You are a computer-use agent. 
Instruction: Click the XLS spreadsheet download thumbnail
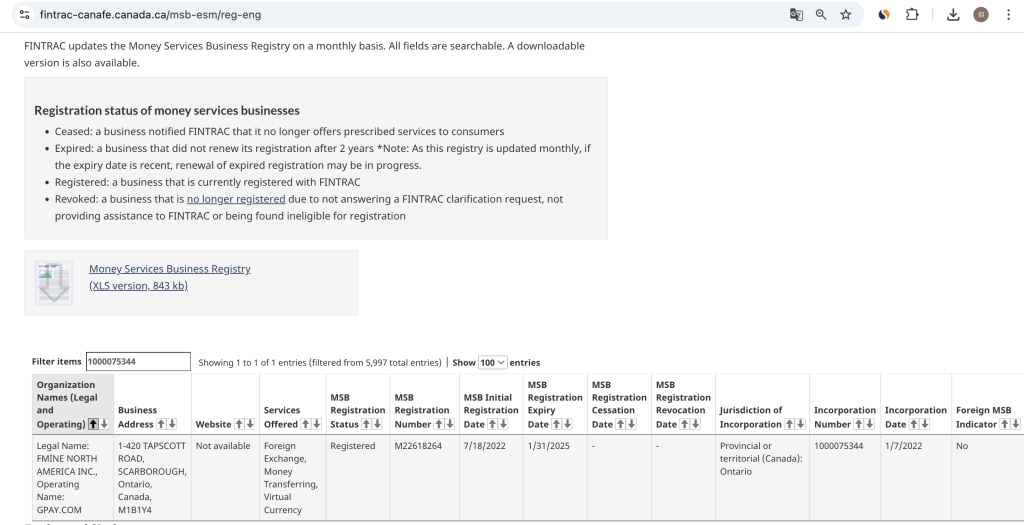[54, 282]
